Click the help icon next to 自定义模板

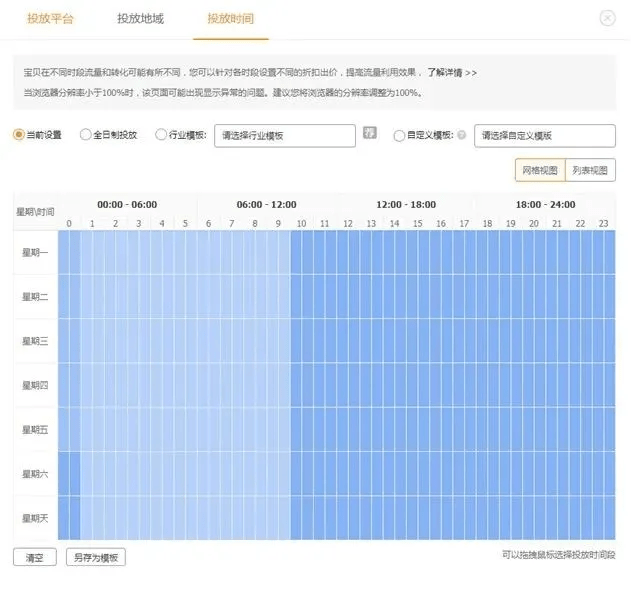pyautogui.click(x=462, y=135)
